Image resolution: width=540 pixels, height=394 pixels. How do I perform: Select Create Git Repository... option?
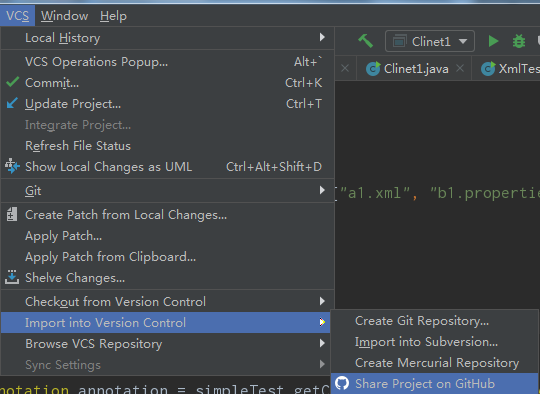click(434, 321)
